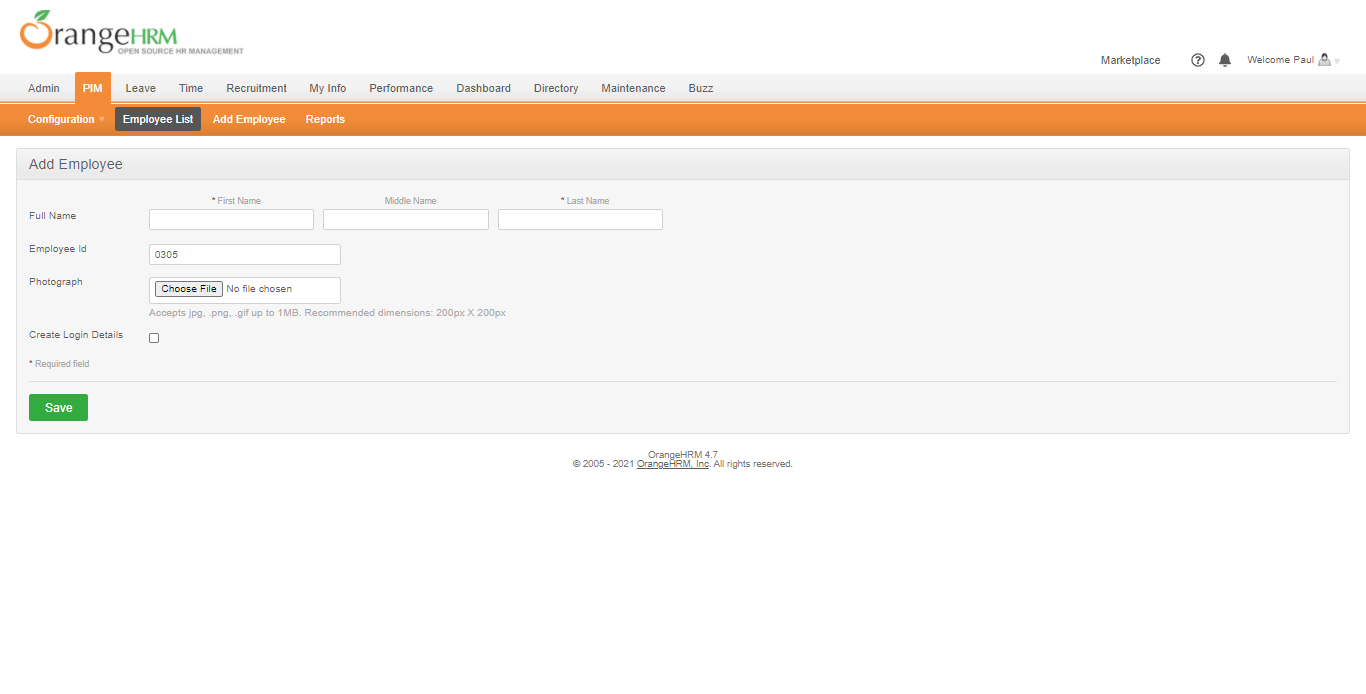Click the 'Create Login Details' label
1366x694 pixels.
tap(76, 335)
